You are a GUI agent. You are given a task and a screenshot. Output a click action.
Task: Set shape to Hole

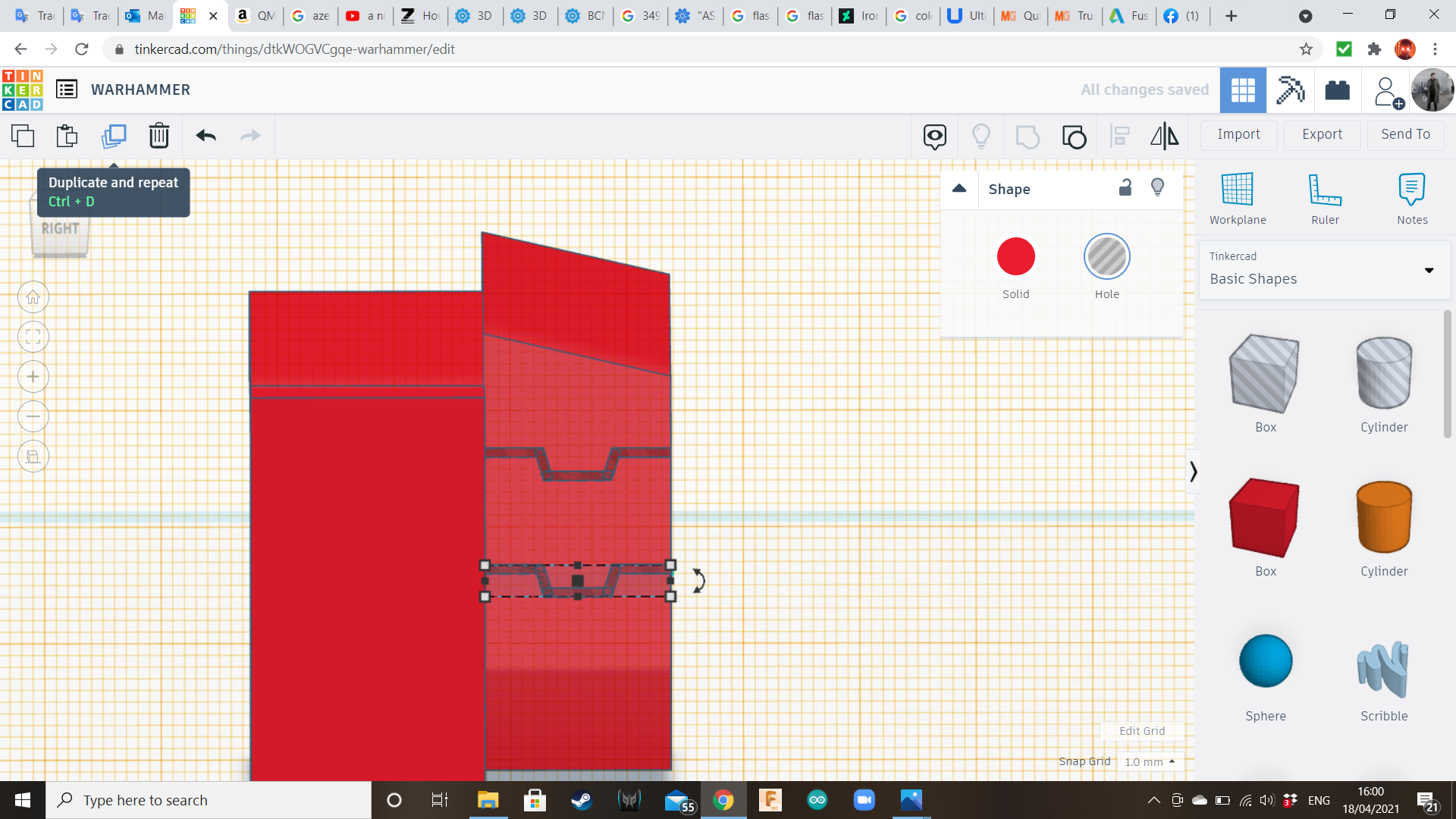point(1106,257)
